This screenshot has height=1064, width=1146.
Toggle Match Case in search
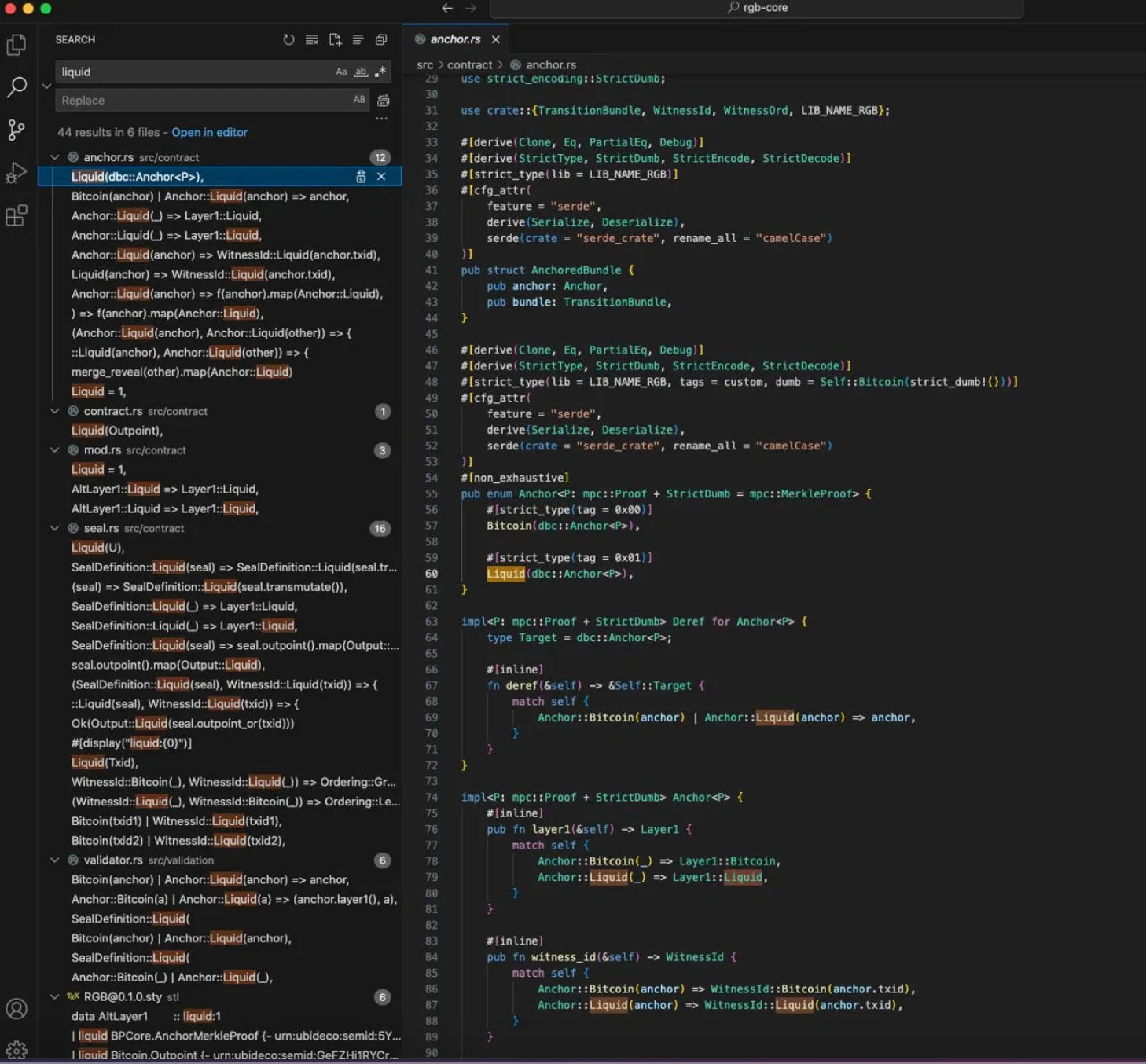point(341,72)
